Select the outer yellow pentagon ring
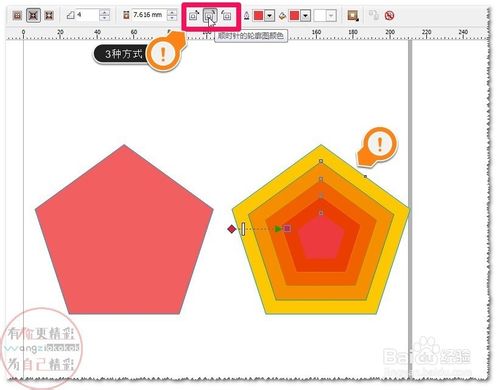 [321, 307]
